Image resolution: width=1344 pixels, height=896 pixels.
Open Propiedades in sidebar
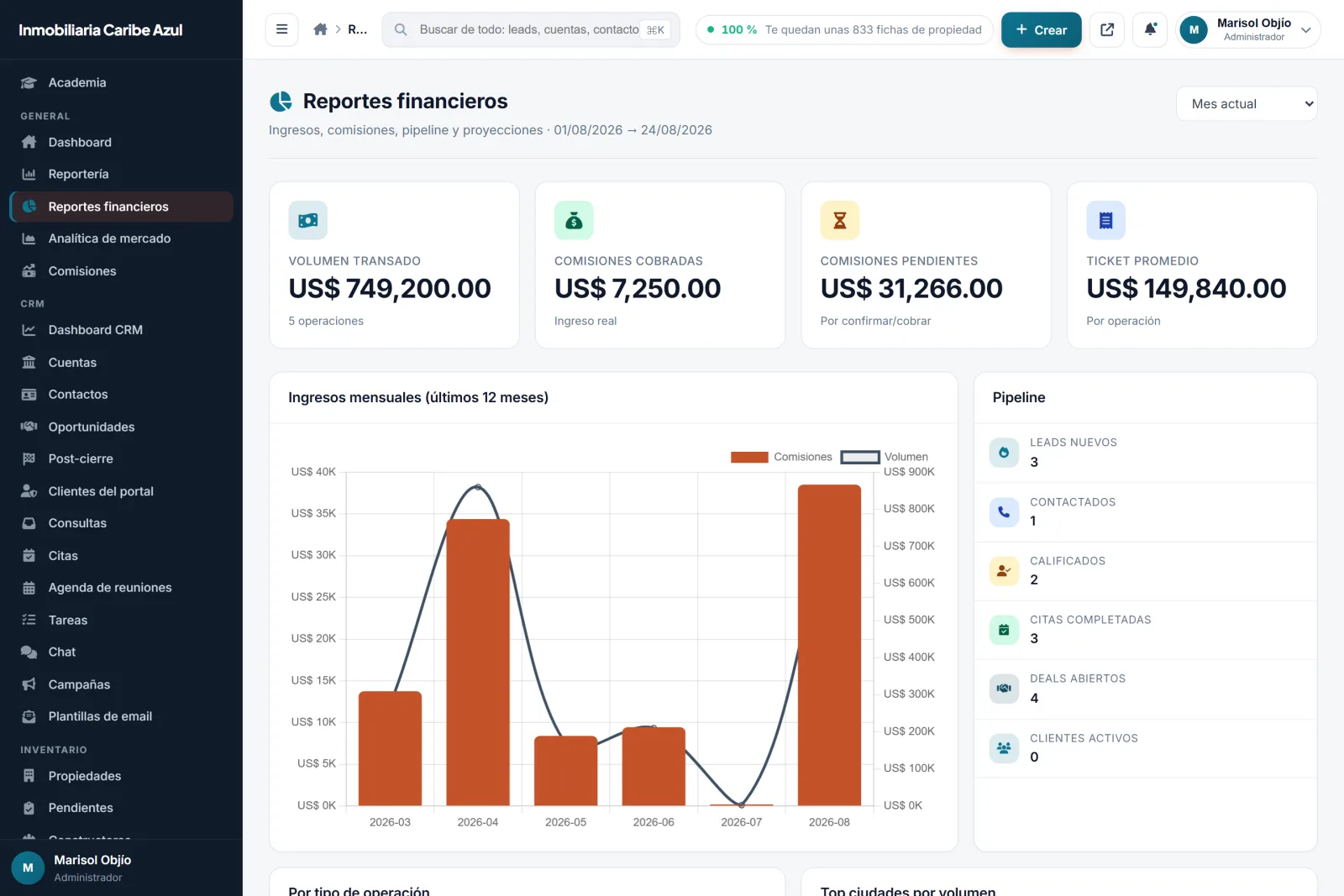(121, 776)
